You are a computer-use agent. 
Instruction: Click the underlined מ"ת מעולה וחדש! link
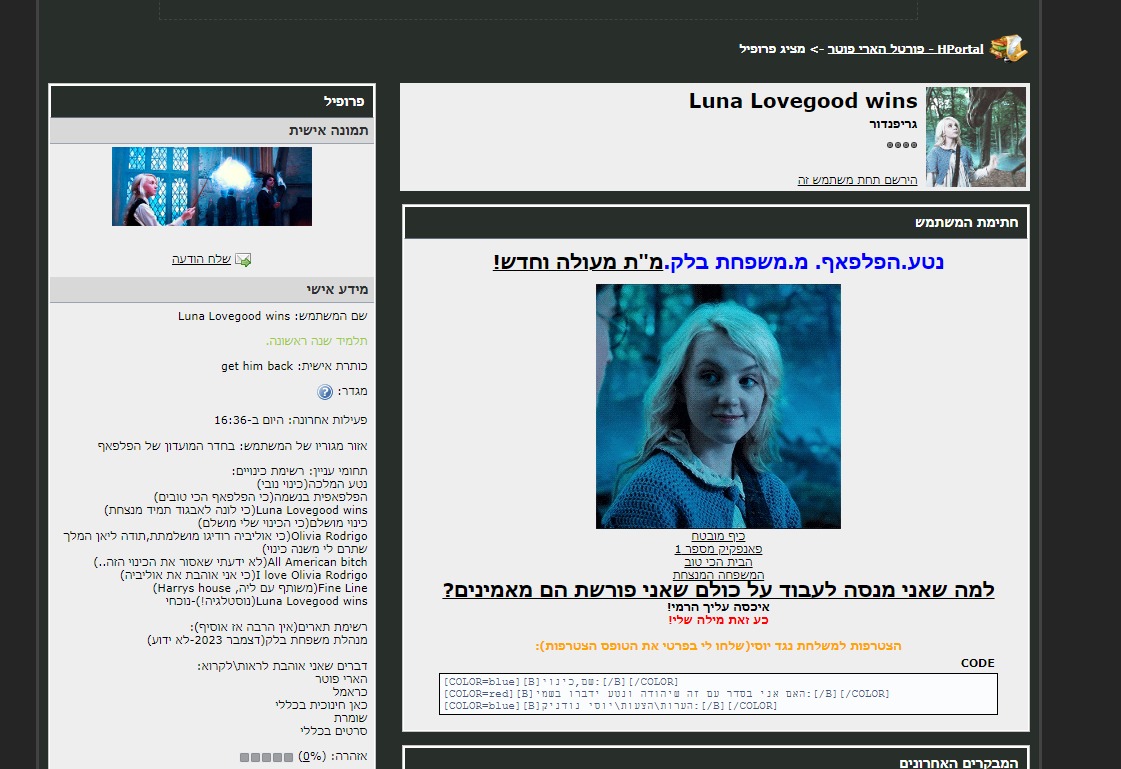(x=578, y=262)
